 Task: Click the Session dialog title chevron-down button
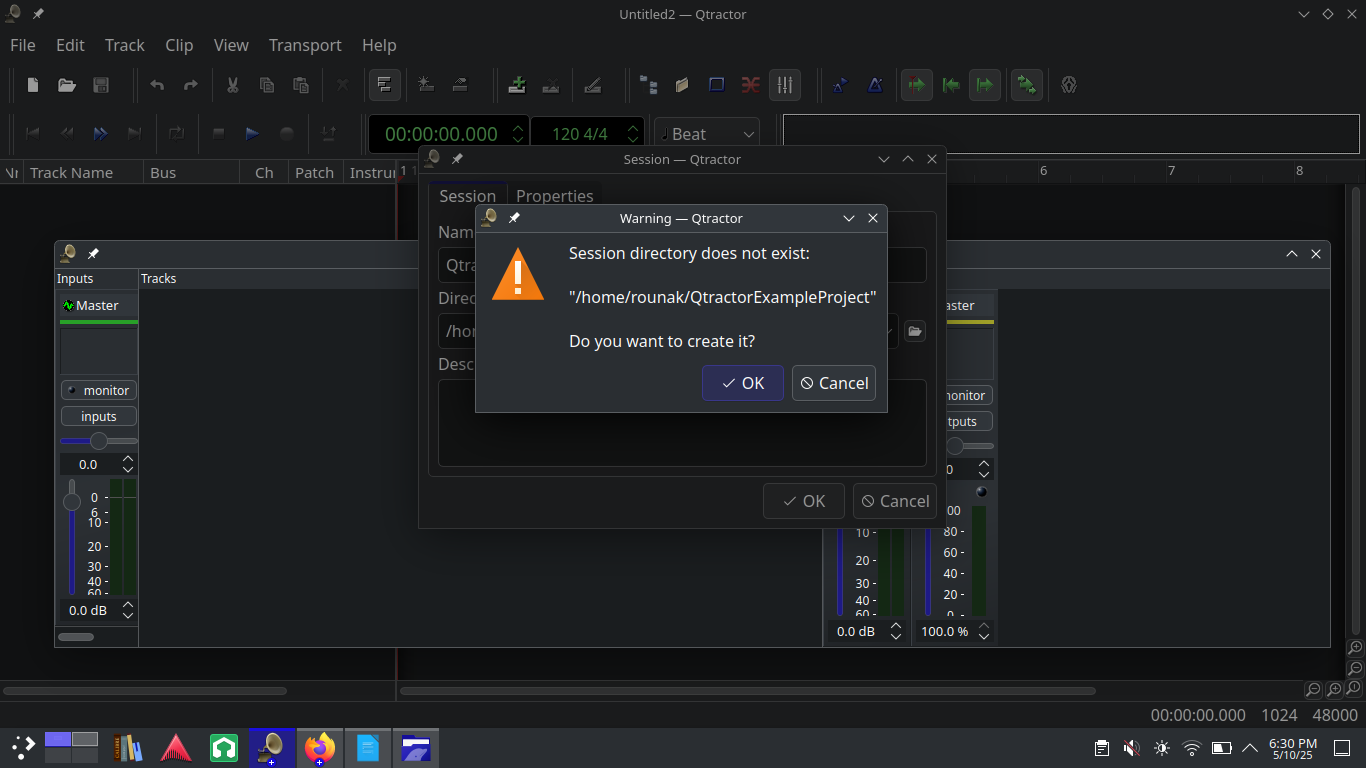[884, 159]
